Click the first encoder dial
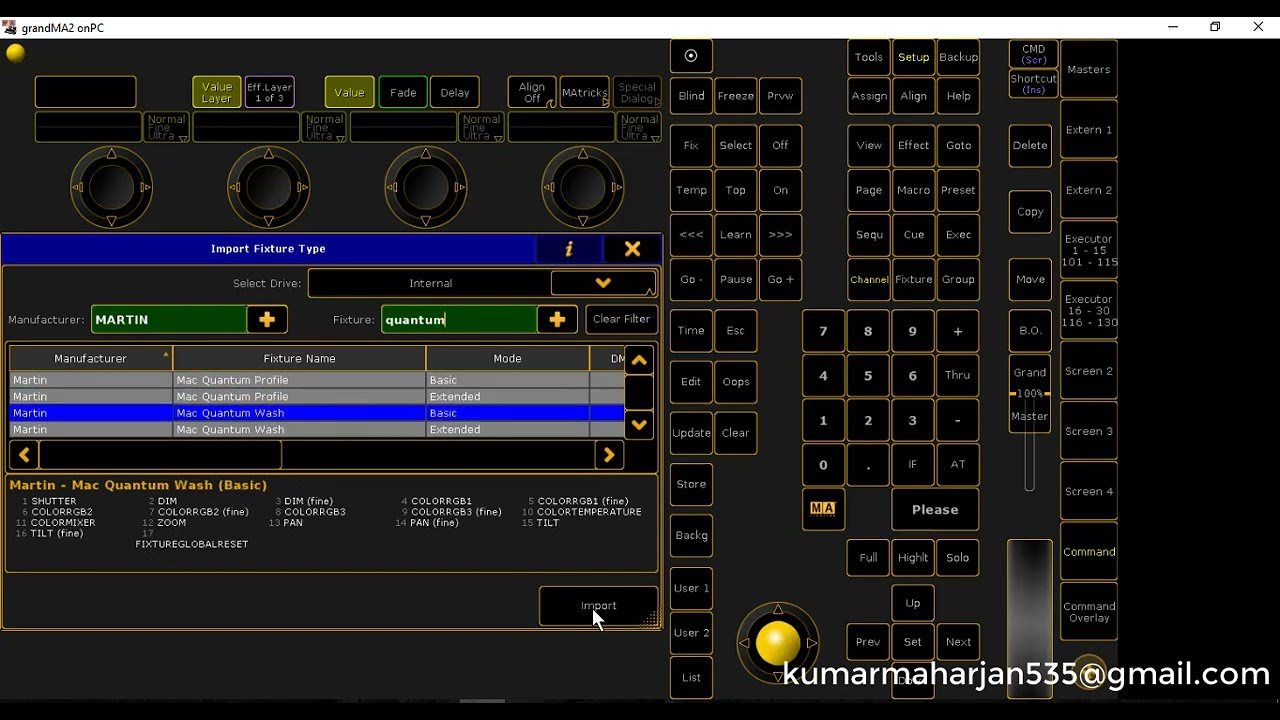1280x720 pixels. pyautogui.click(x=111, y=187)
